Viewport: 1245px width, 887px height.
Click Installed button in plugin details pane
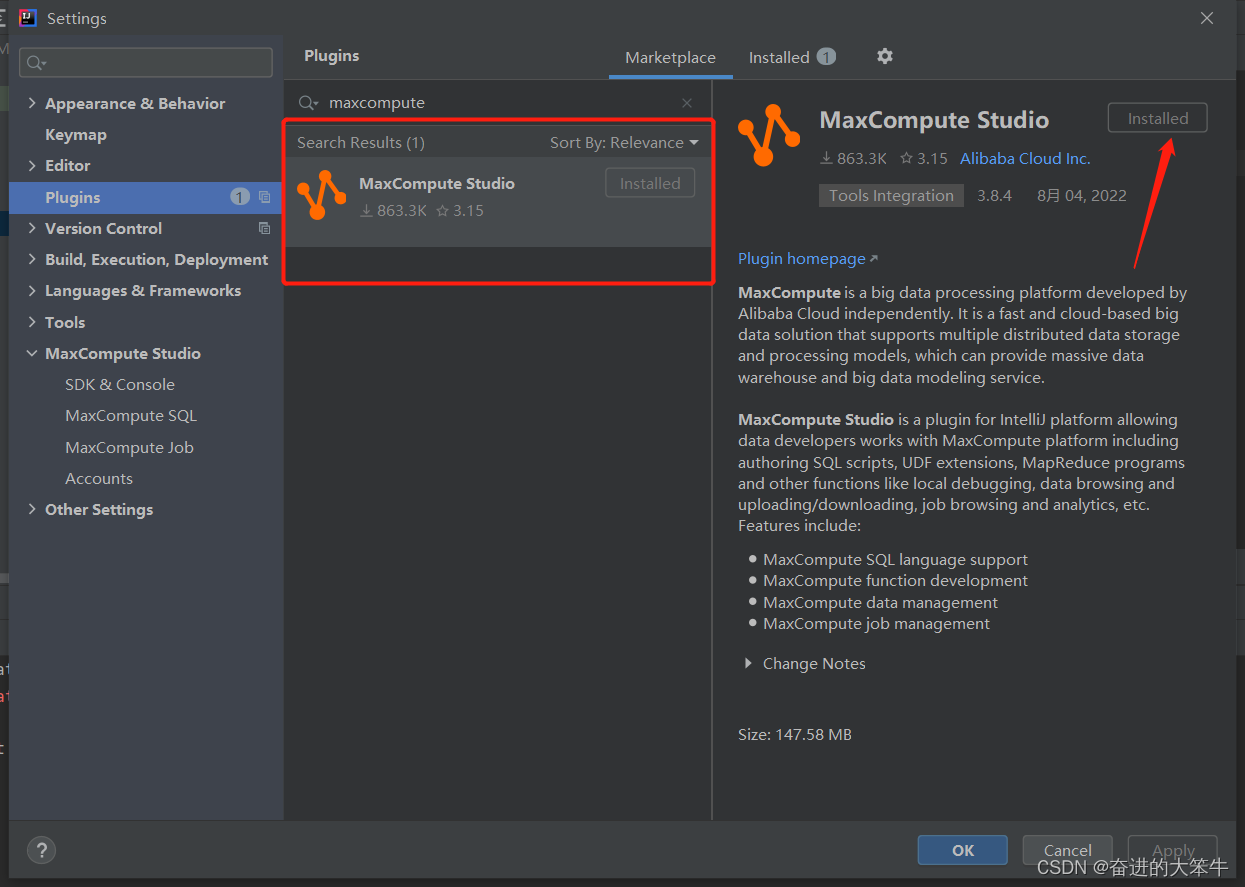click(1158, 118)
